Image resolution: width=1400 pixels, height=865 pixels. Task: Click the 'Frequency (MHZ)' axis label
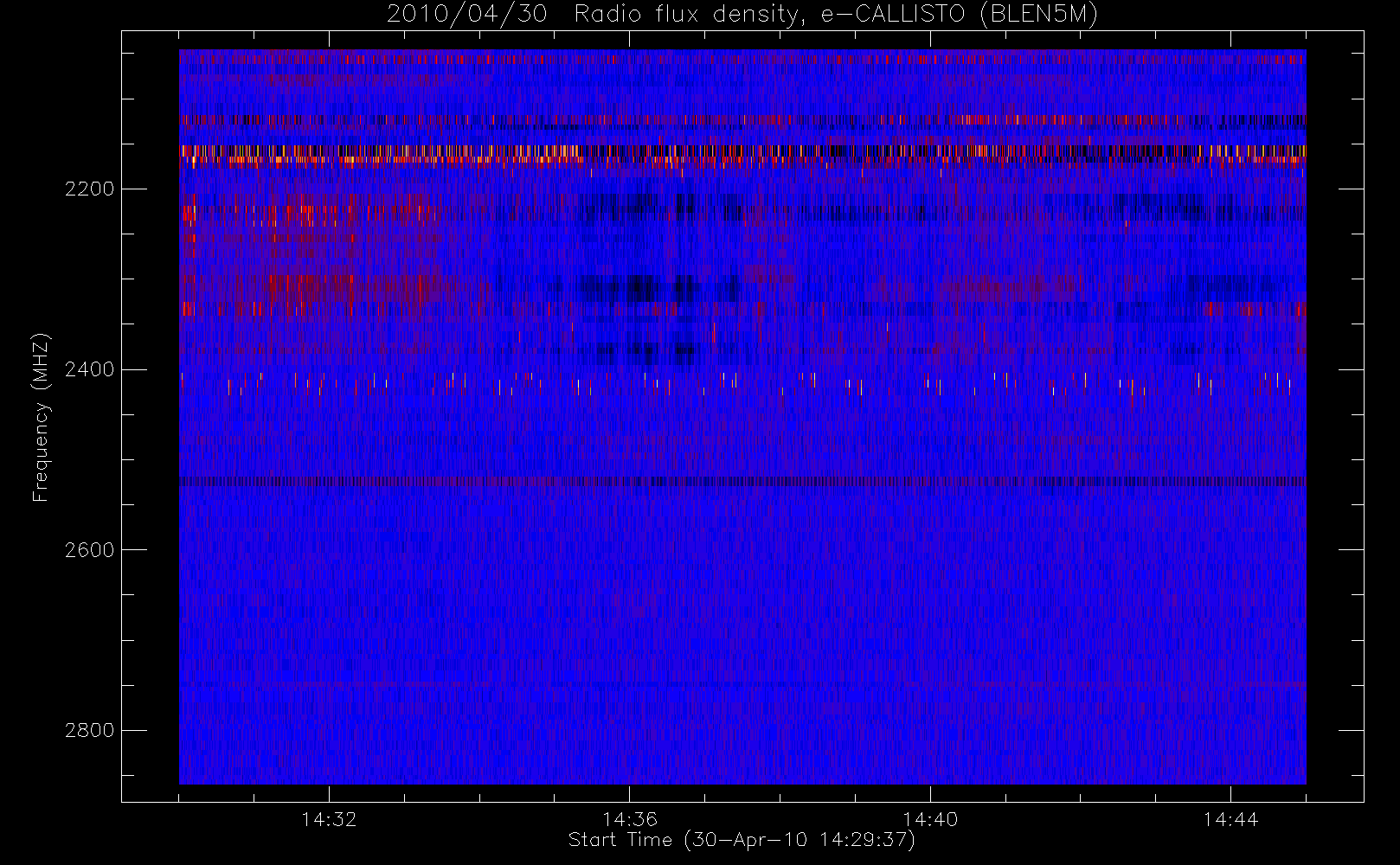tap(41, 417)
